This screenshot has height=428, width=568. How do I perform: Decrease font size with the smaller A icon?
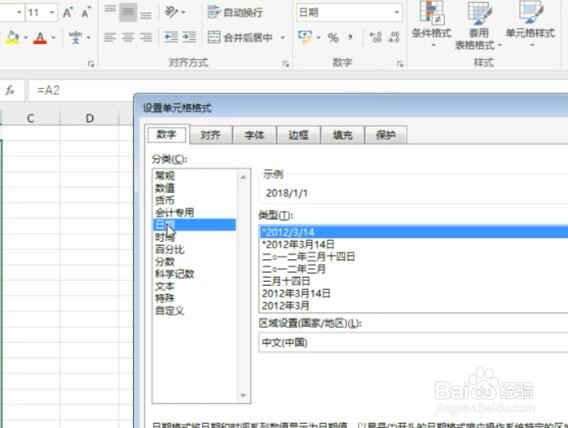click(85, 13)
